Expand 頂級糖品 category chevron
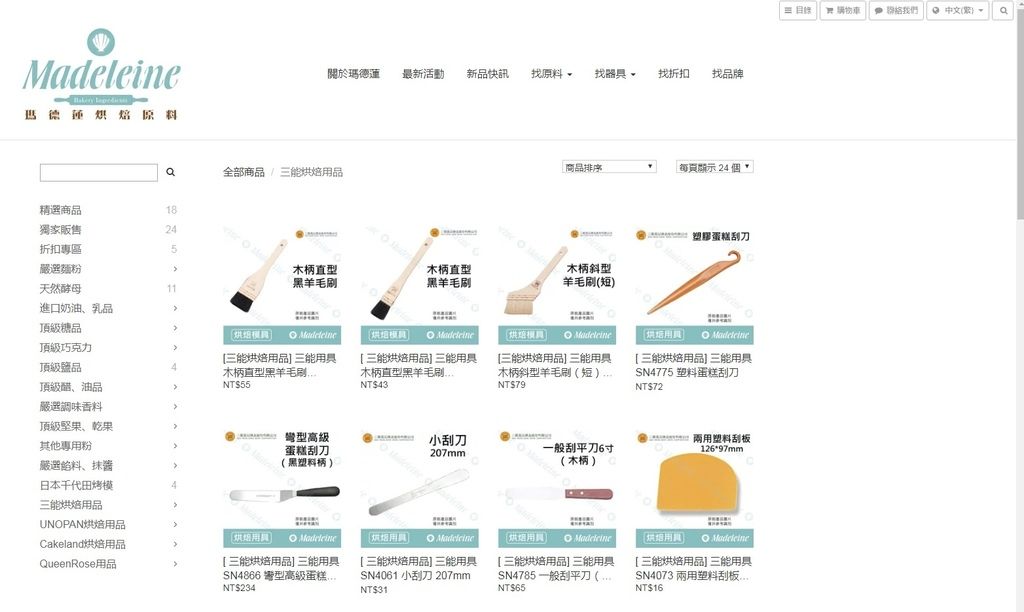This screenshot has height=612, width=1024. 174,328
